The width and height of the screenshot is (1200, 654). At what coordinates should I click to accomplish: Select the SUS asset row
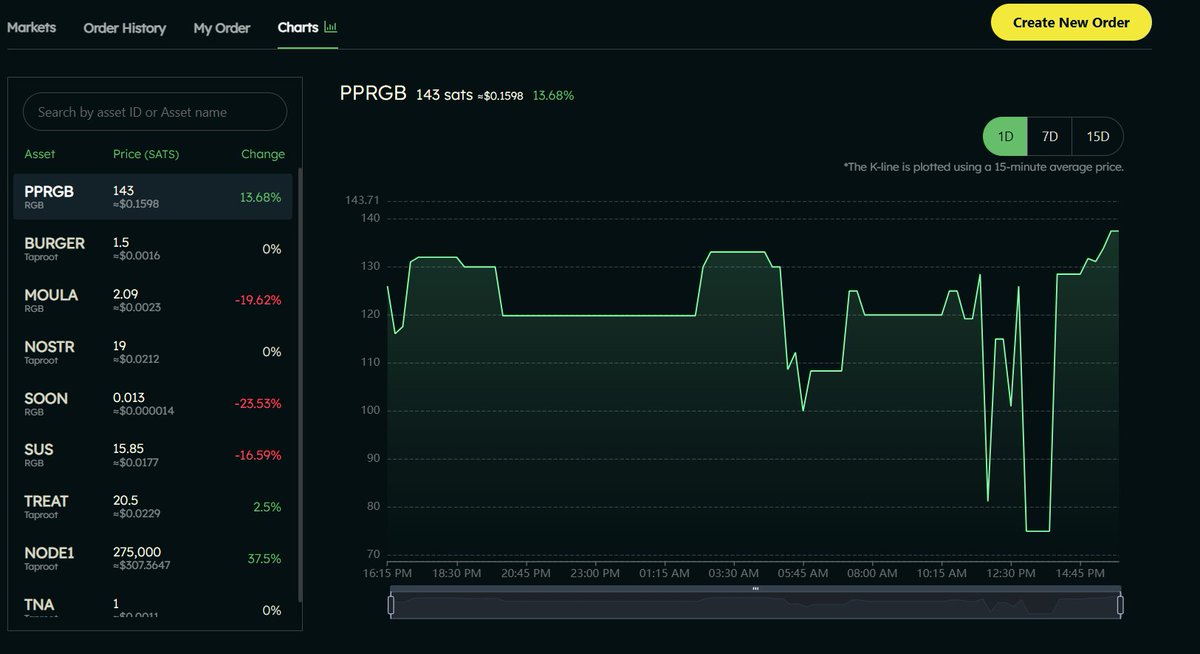(153, 455)
